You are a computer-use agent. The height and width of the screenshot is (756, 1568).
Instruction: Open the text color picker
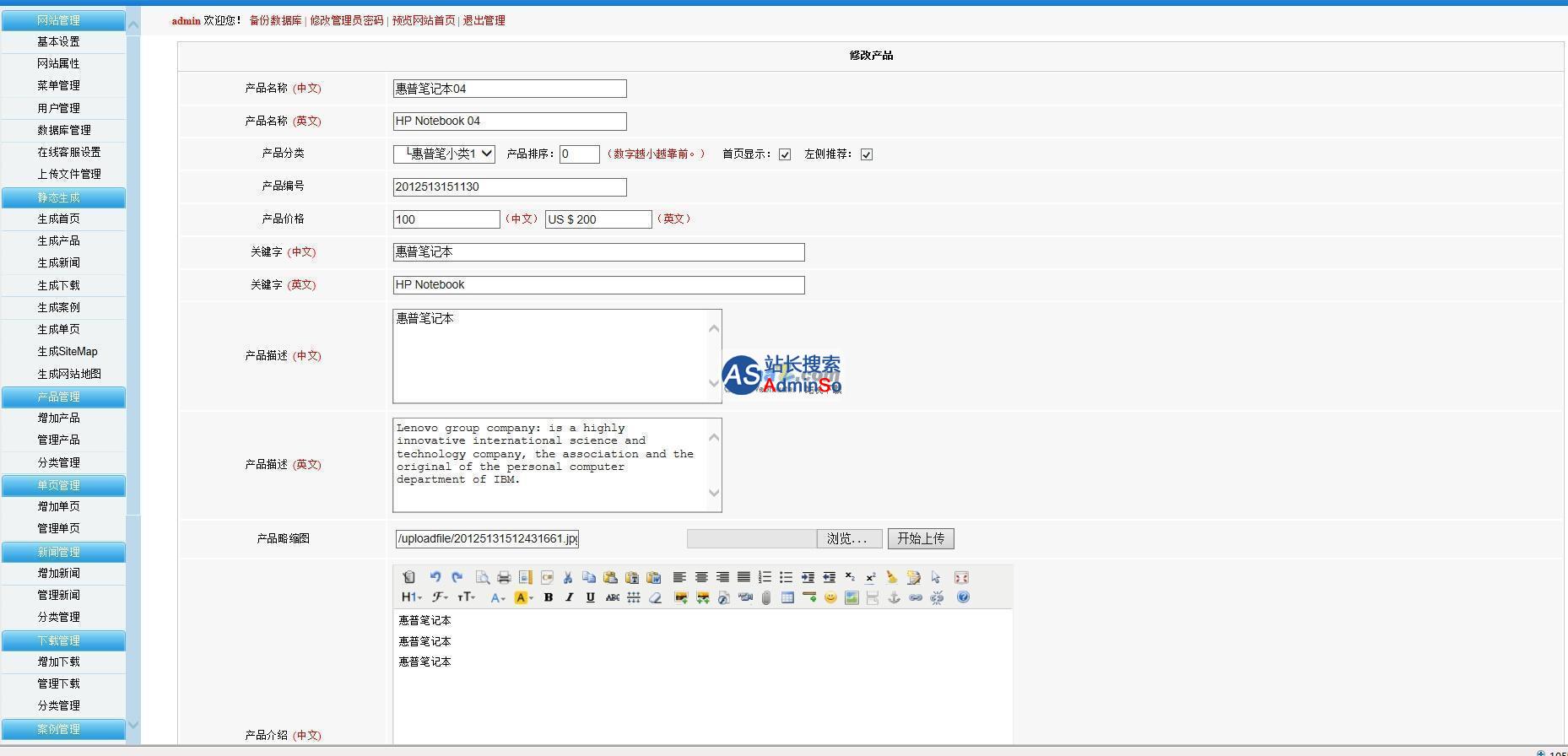point(498,597)
